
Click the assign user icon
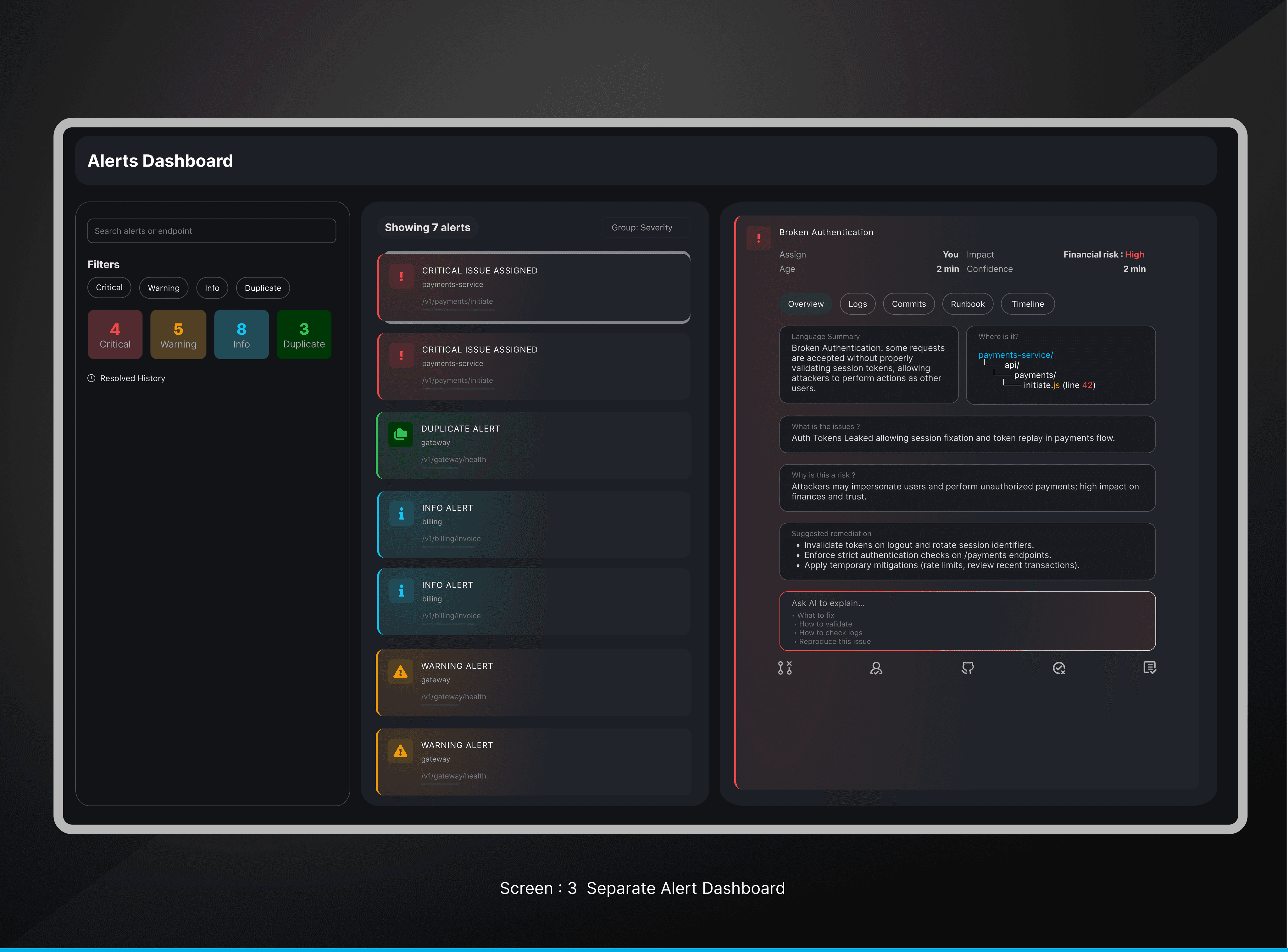pyautogui.click(x=876, y=668)
